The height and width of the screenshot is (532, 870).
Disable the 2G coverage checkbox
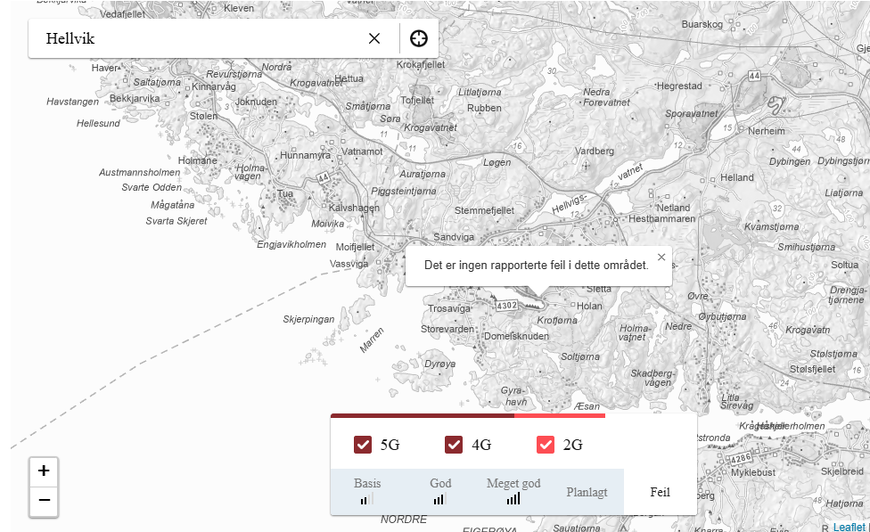click(x=545, y=445)
